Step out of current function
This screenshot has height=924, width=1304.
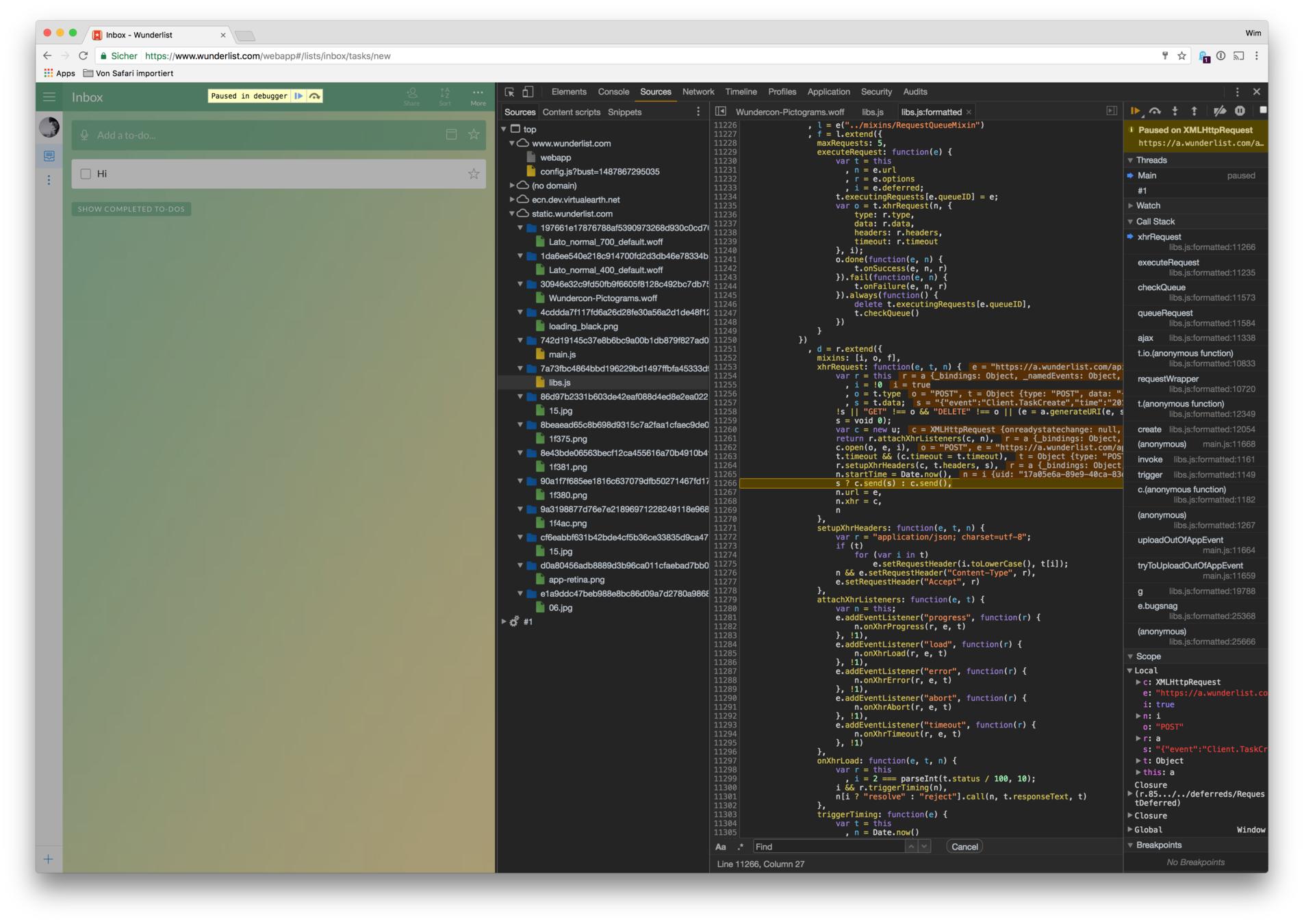click(x=1194, y=111)
